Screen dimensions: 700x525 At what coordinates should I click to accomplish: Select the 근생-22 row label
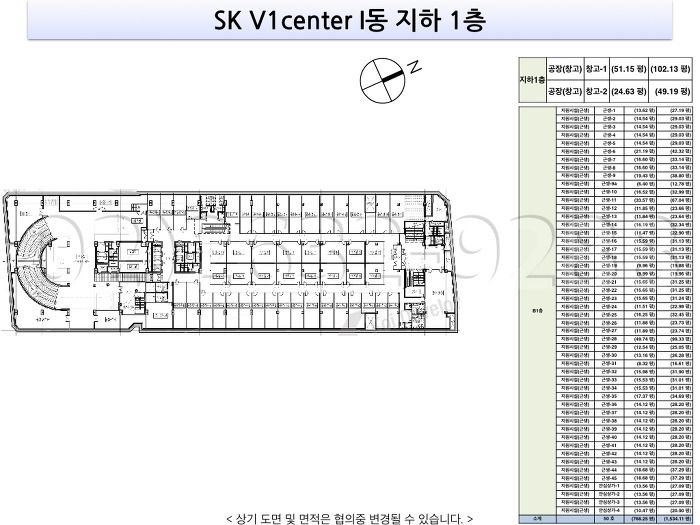click(x=609, y=290)
